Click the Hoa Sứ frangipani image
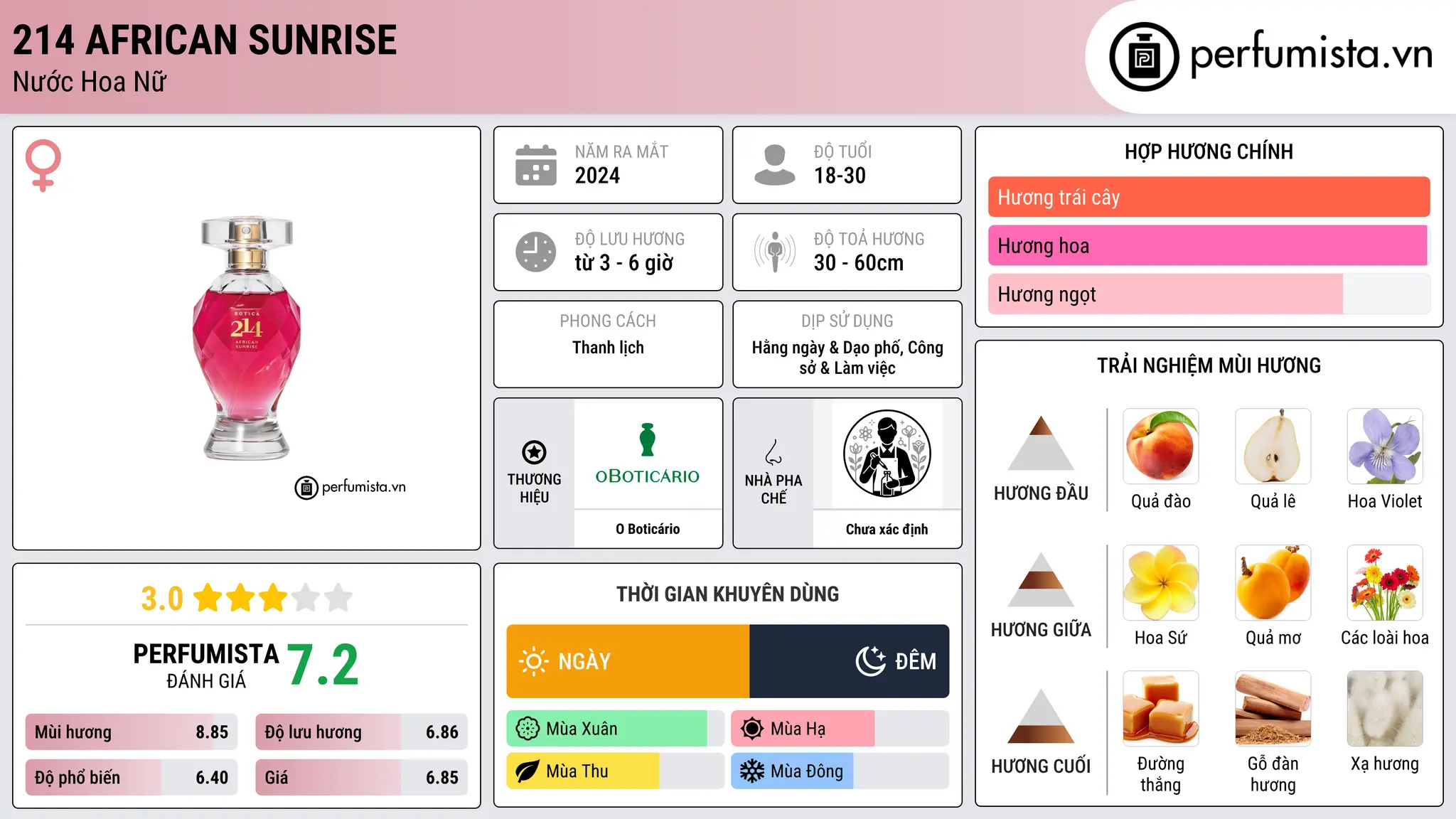The height and width of the screenshot is (819, 1456). (1161, 583)
